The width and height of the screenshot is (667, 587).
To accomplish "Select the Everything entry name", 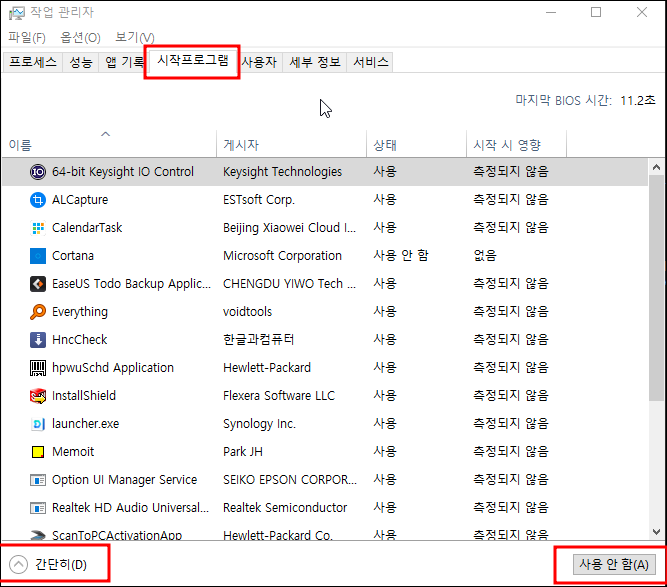I will click(x=80, y=312).
